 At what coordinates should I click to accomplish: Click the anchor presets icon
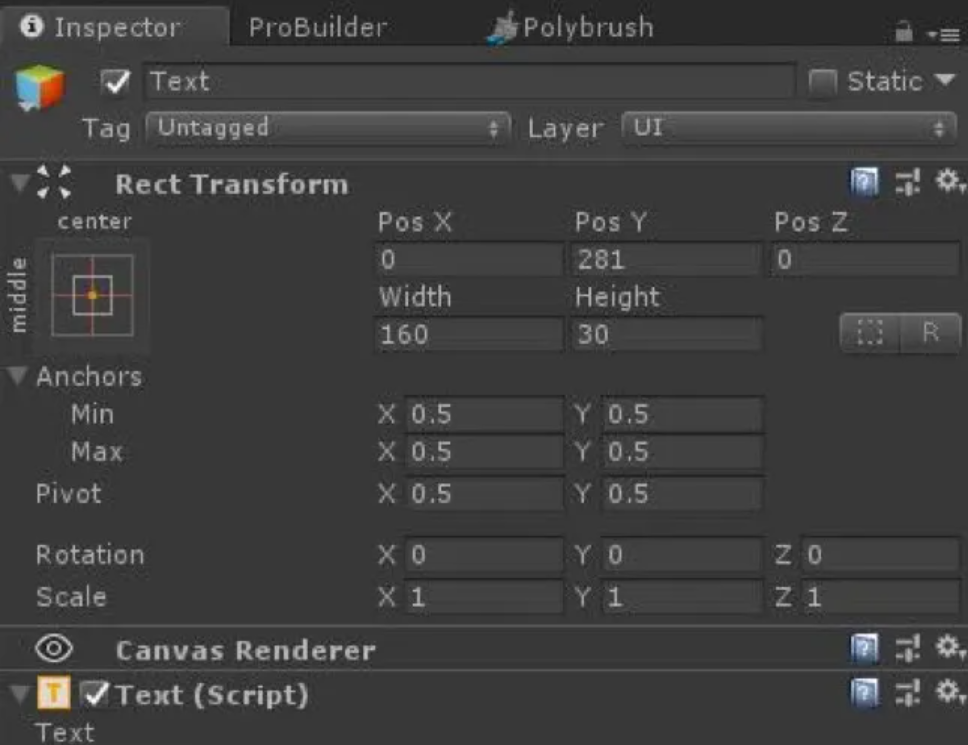[92, 295]
